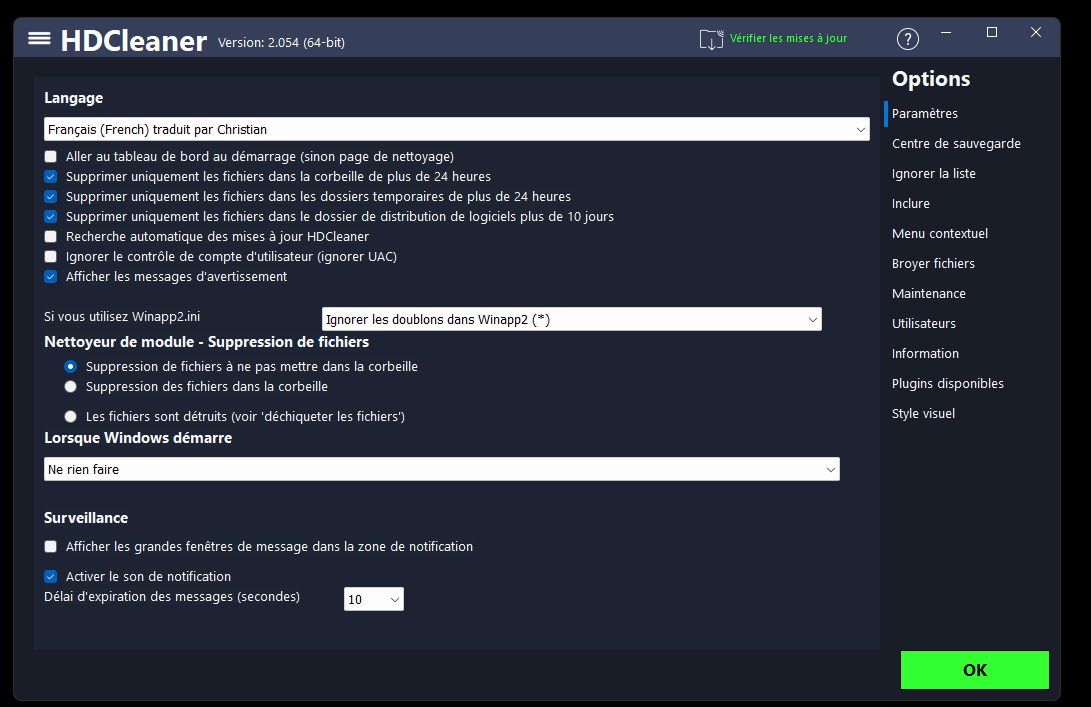Minimize the HDCleaner window

(x=946, y=33)
